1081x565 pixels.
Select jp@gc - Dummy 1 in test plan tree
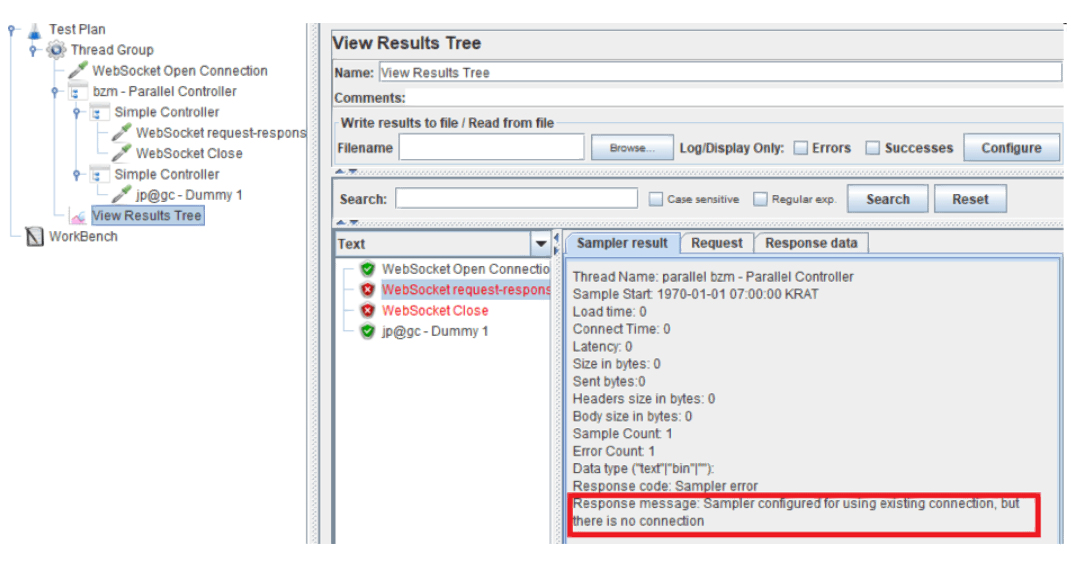pyautogui.click(x=189, y=194)
